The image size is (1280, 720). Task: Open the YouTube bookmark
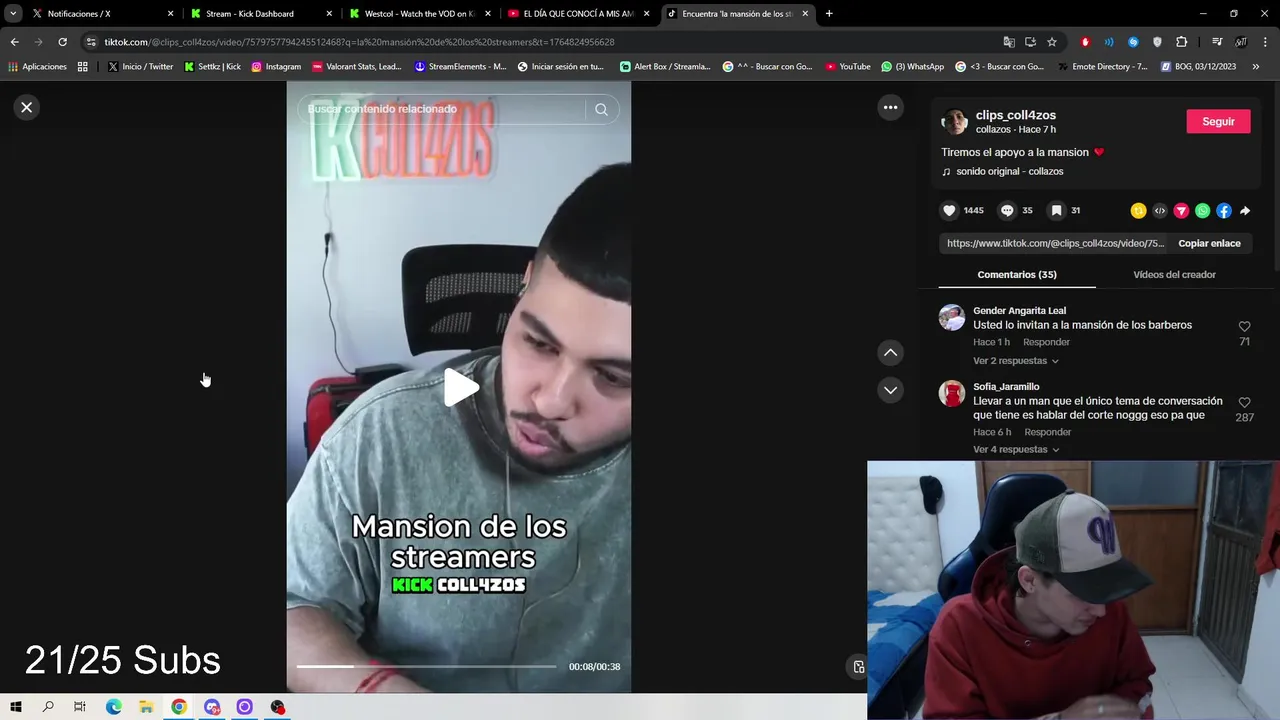click(x=847, y=67)
